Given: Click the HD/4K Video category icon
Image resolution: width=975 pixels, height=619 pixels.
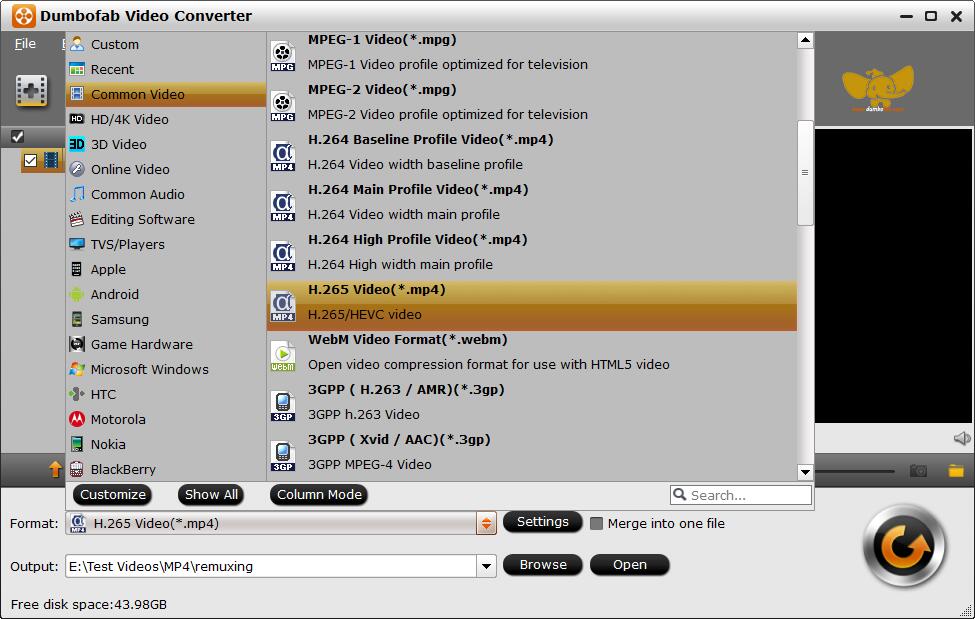Looking at the screenshot, I should [x=76, y=118].
